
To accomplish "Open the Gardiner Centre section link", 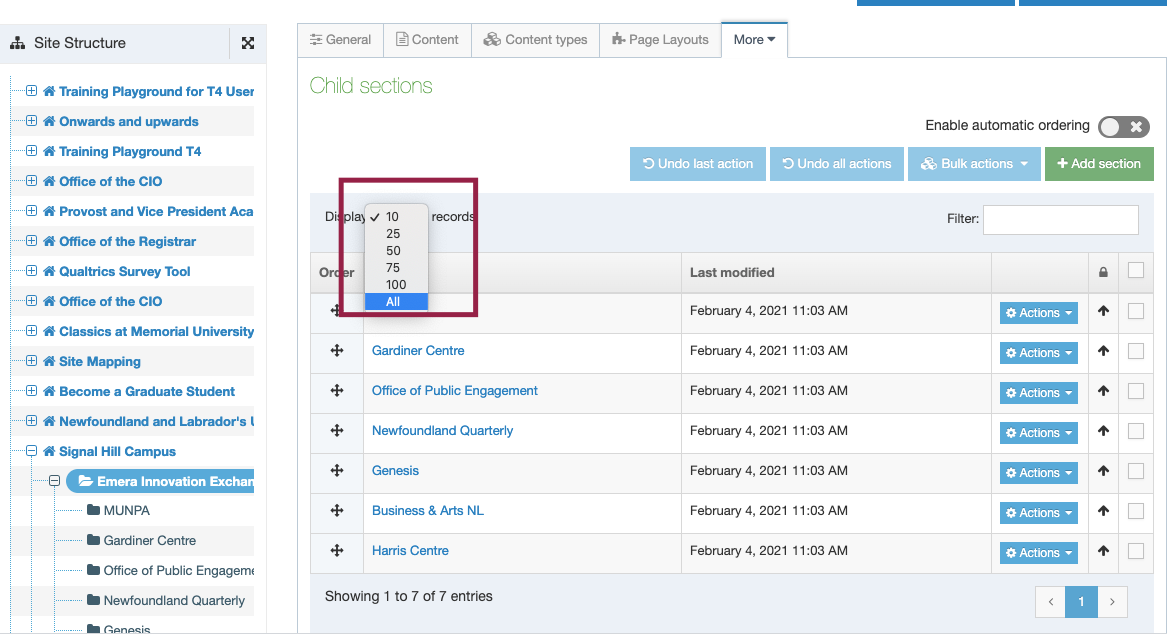I will [x=418, y=351].
